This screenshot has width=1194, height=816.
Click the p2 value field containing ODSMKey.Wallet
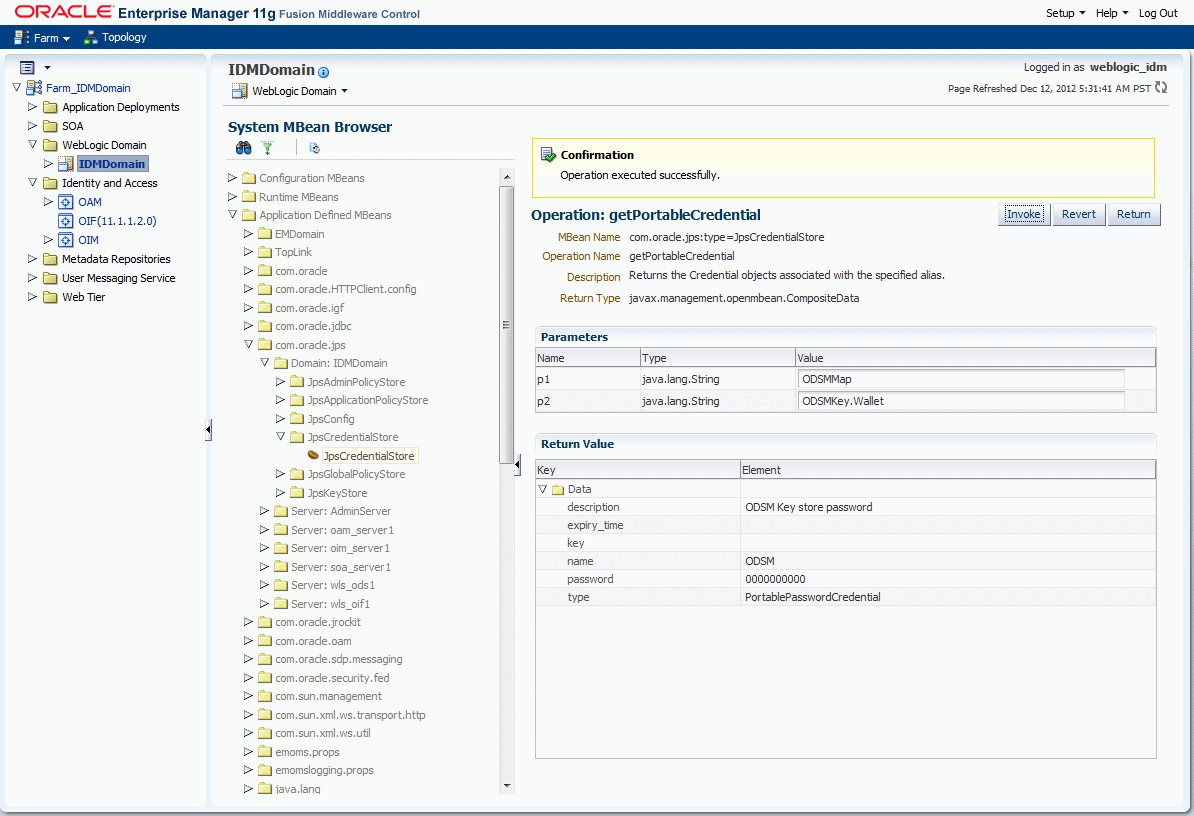(x=960, y=401)
